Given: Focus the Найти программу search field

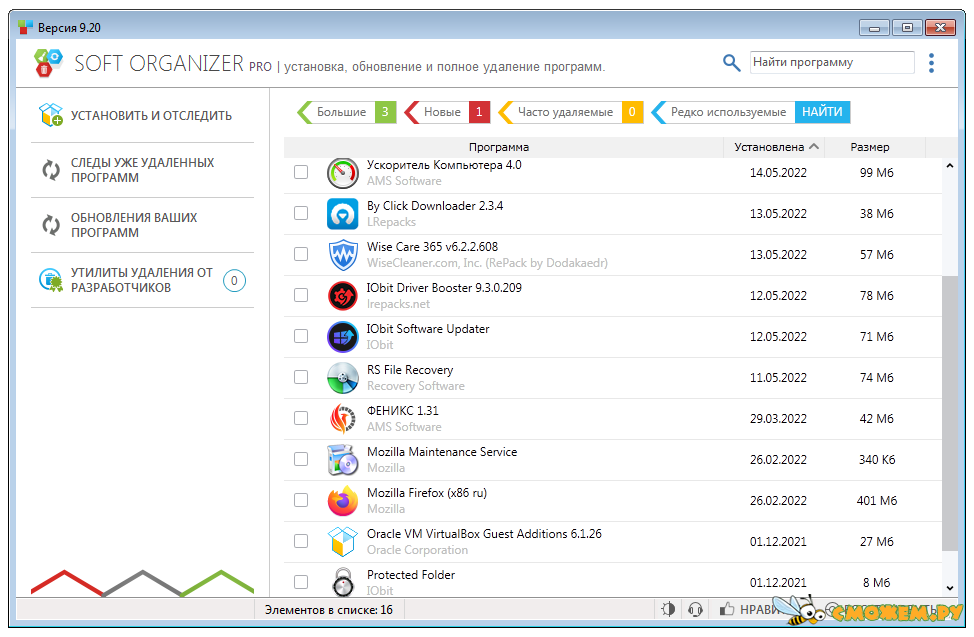Looking at the screenshot, I should coord(832,63).
